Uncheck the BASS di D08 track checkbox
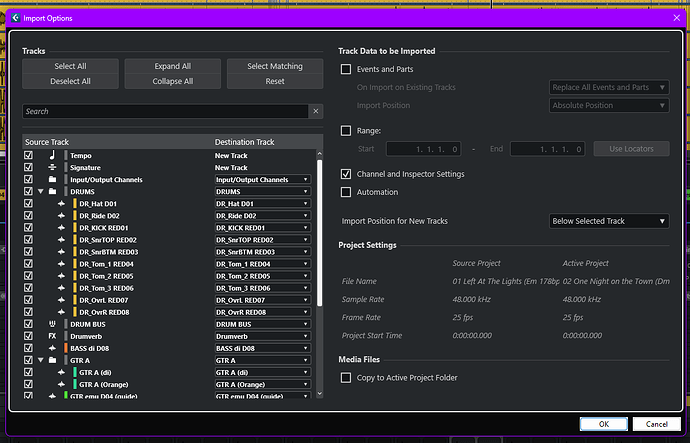This screenshot has width=690, height=443. click(x=29, y=348)
